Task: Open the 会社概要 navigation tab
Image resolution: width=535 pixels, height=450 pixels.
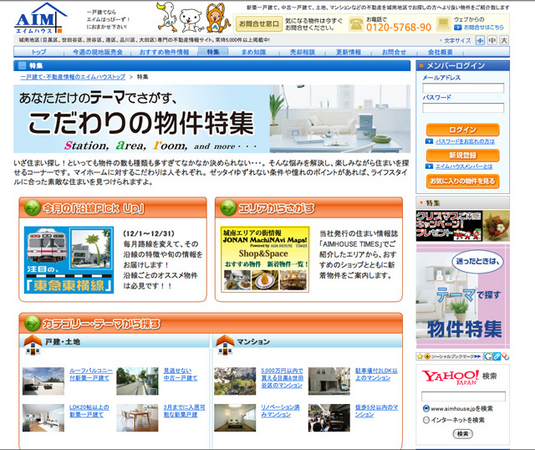Action: coord(440,52)
